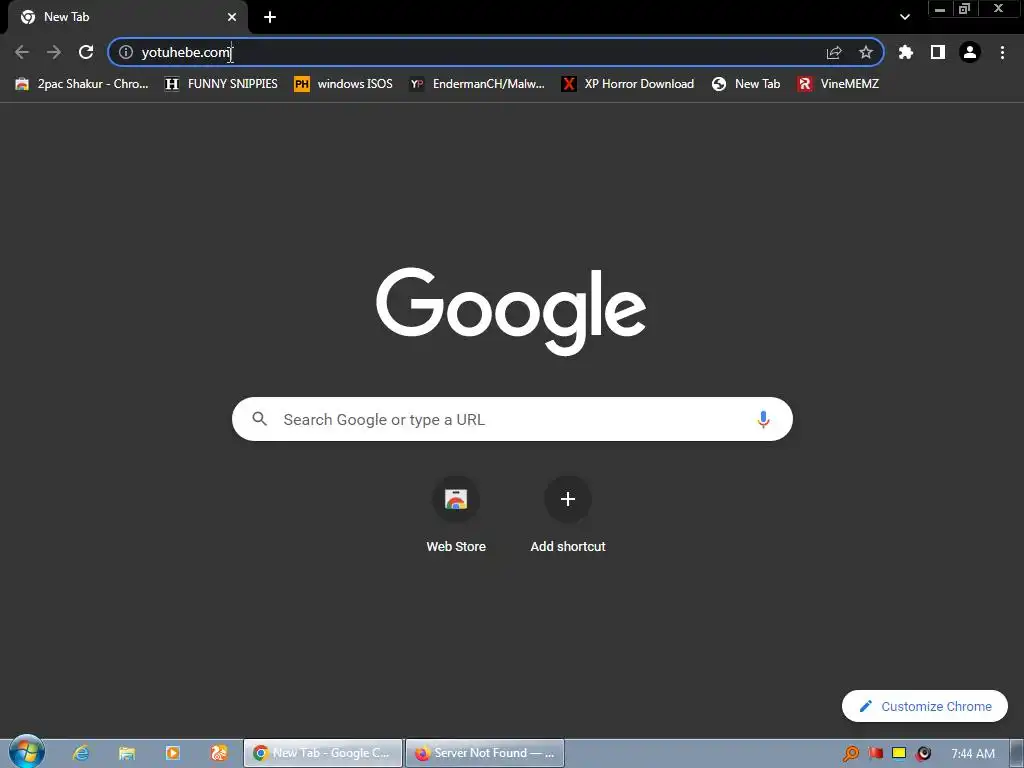Click the Google logo
This screenshot has width=1024, height=768.
click(x=511, y=311)
